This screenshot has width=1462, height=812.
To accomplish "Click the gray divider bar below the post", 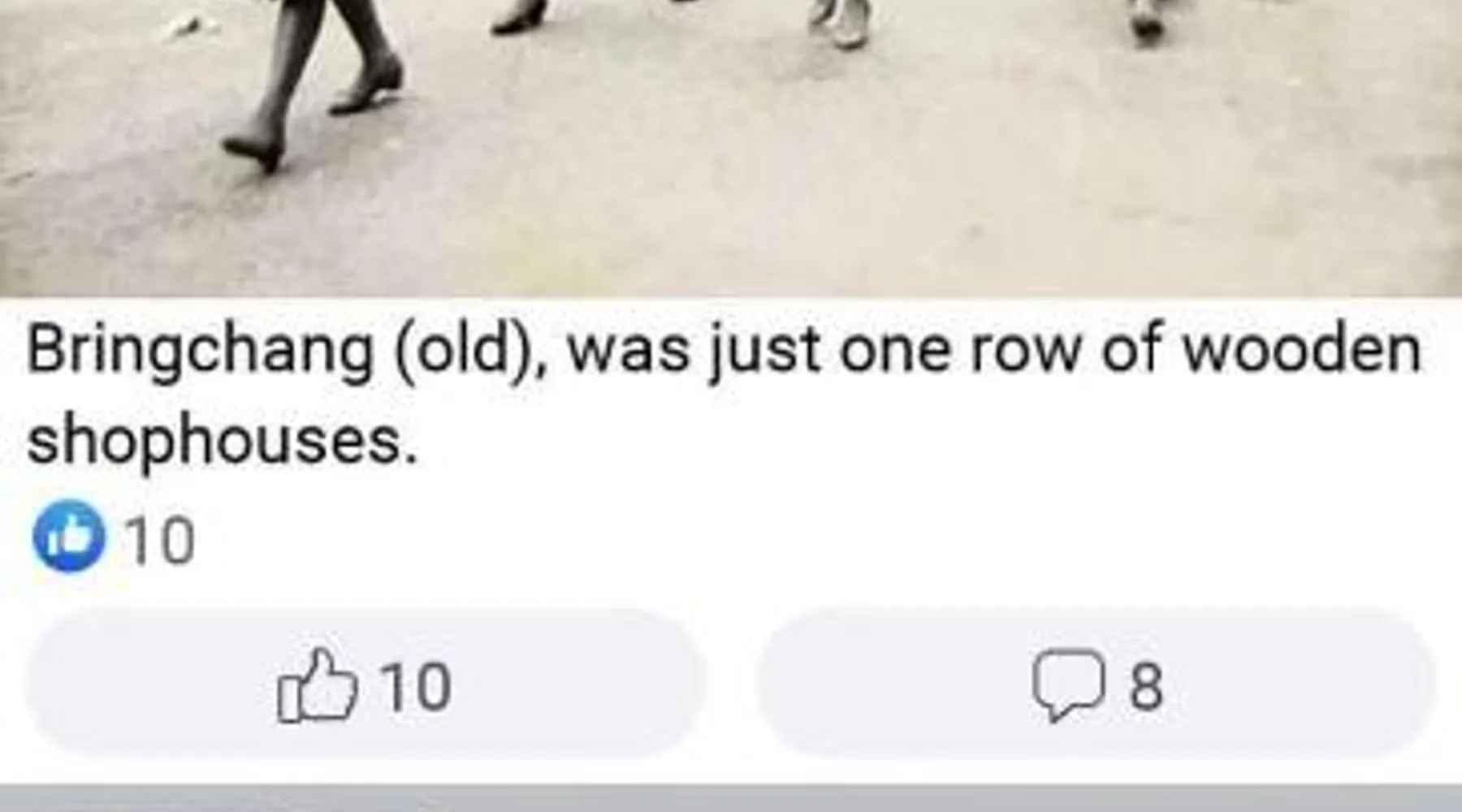I will coord(731,798).
